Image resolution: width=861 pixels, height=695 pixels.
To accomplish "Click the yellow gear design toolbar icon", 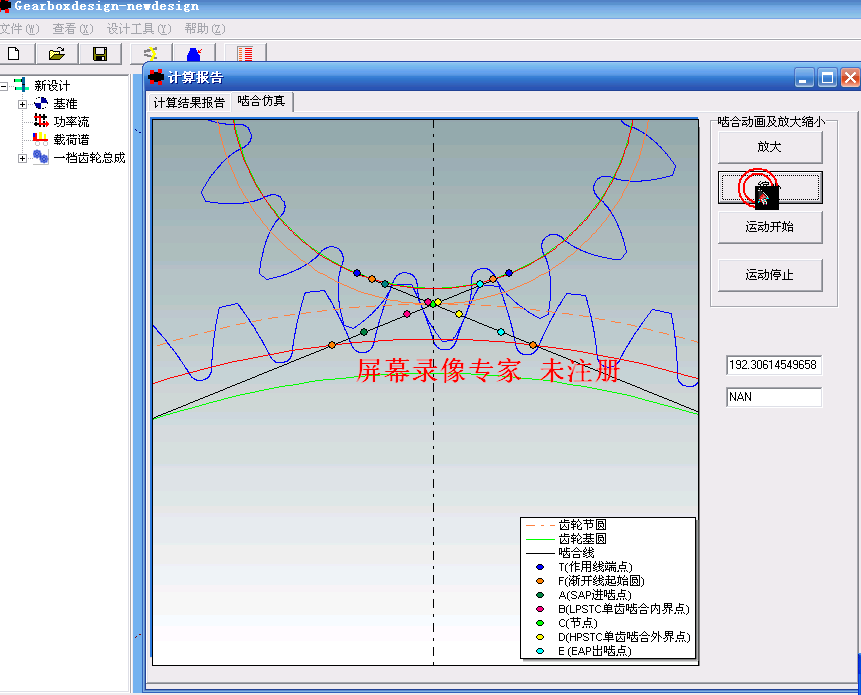I will click(x=150, y=54).
